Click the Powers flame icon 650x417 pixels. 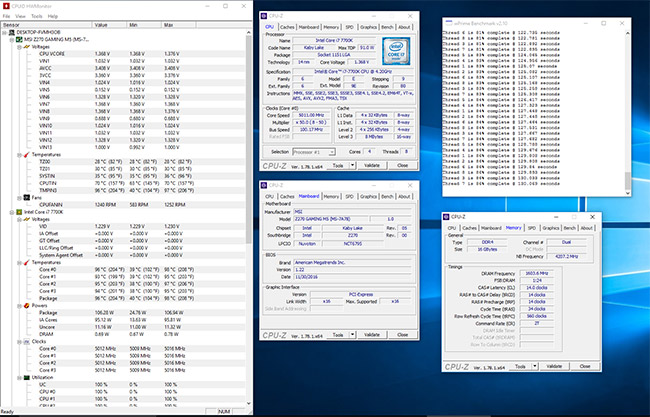coord(27,305)
